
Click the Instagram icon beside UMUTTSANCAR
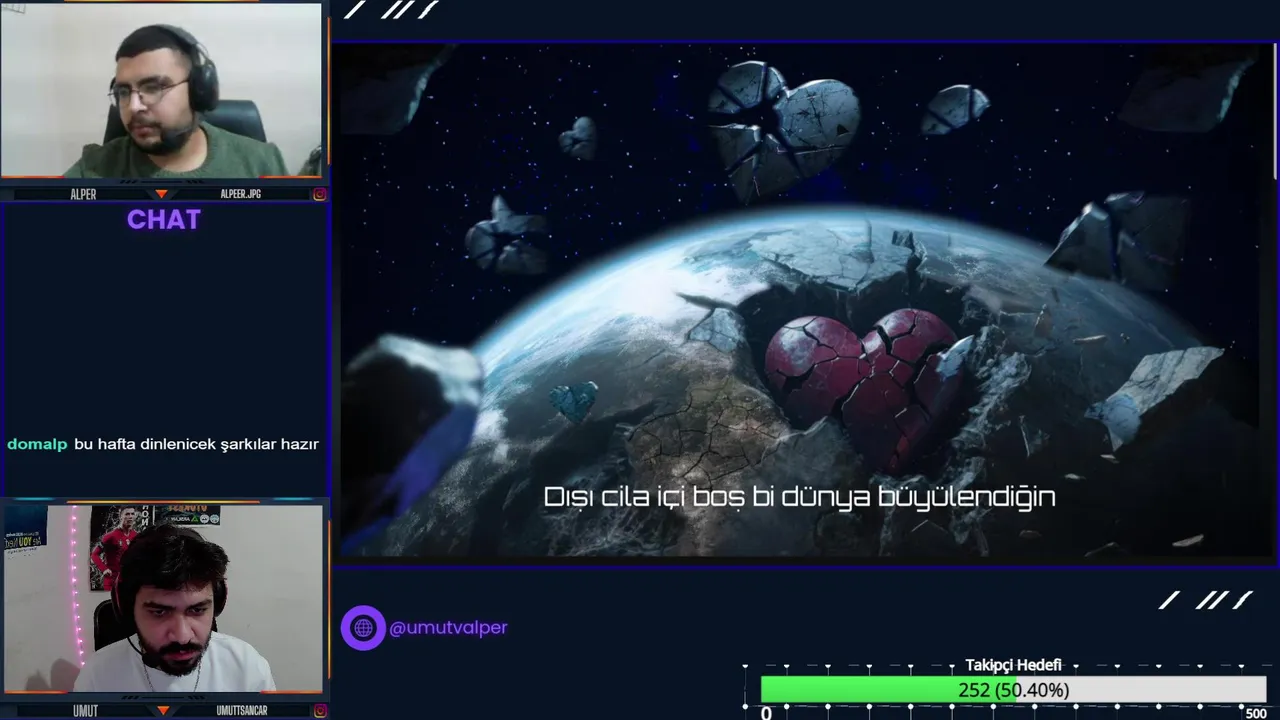point(319,711)
